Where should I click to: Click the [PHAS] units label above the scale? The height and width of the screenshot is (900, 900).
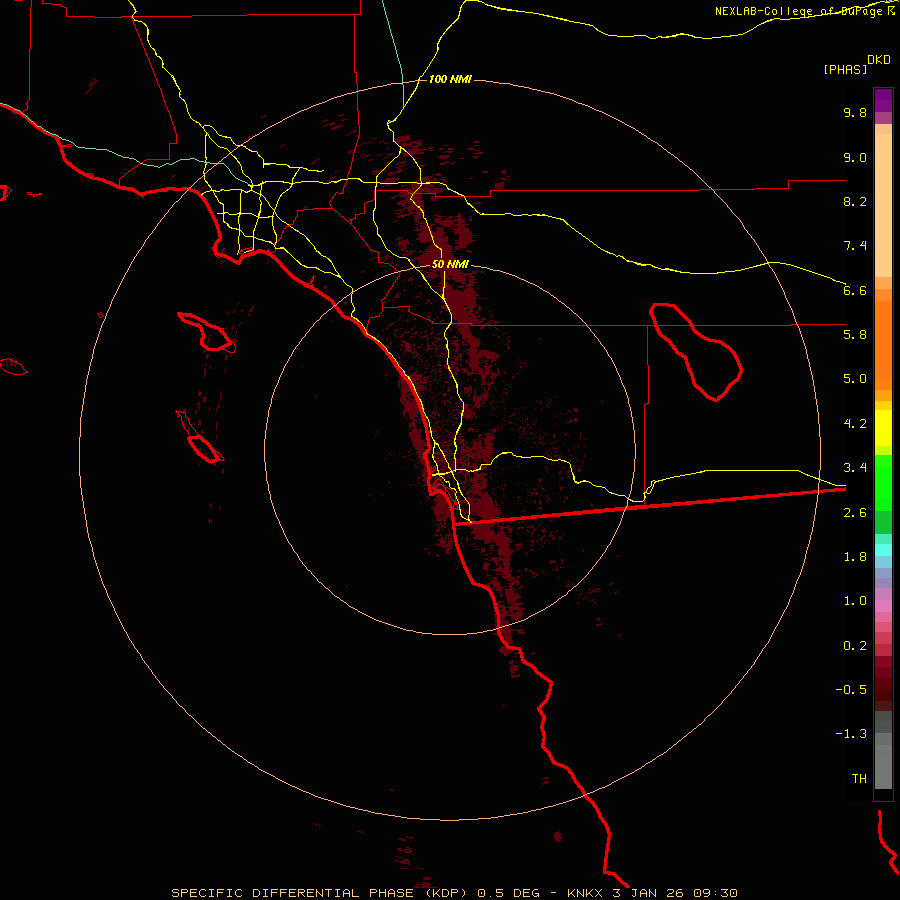845,69
